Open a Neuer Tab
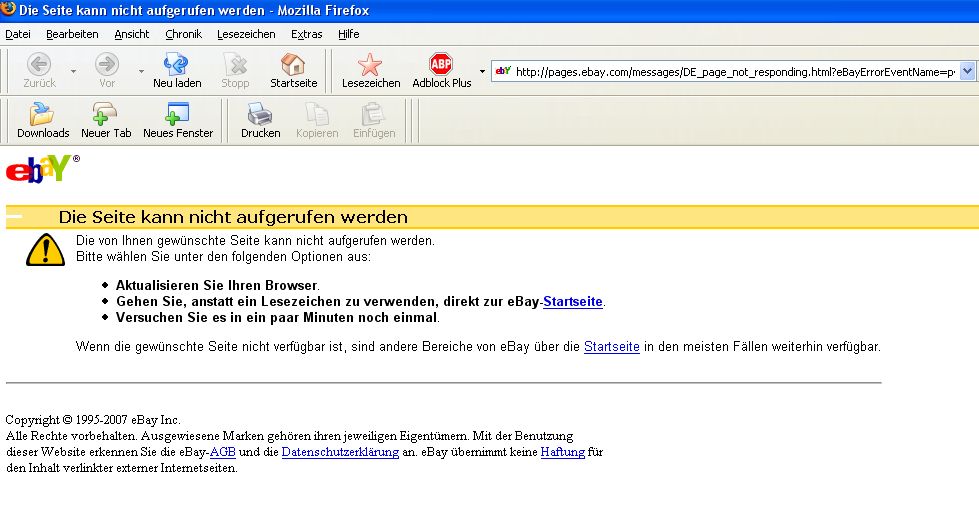979x516 pixels. 106,114
